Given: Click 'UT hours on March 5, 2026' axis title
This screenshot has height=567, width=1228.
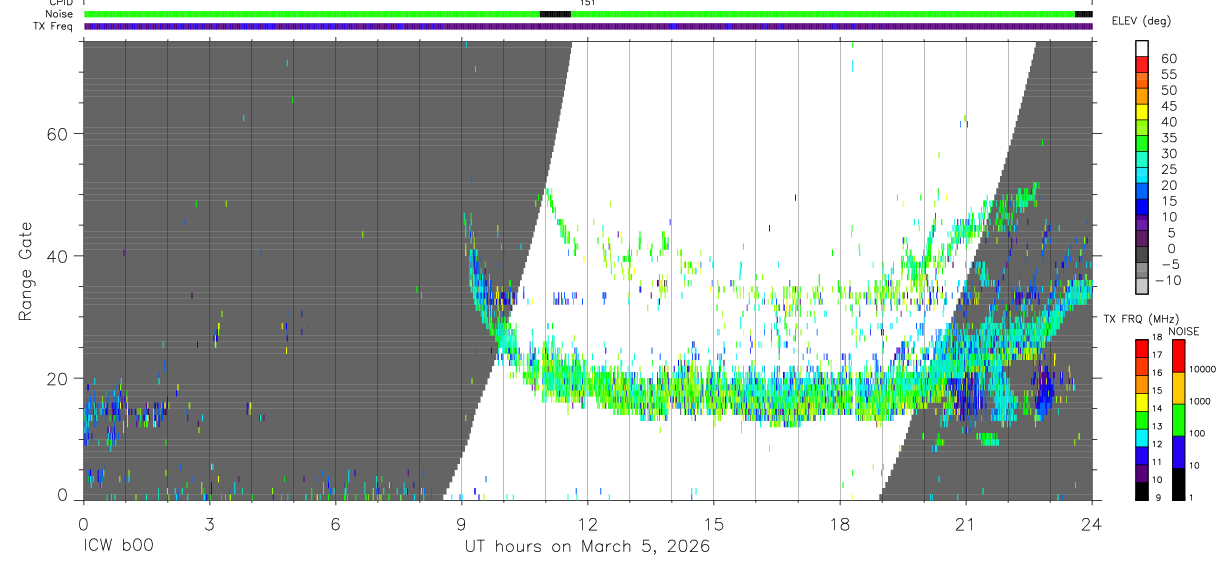Looking at the screenshot, I should pos(587,547).
